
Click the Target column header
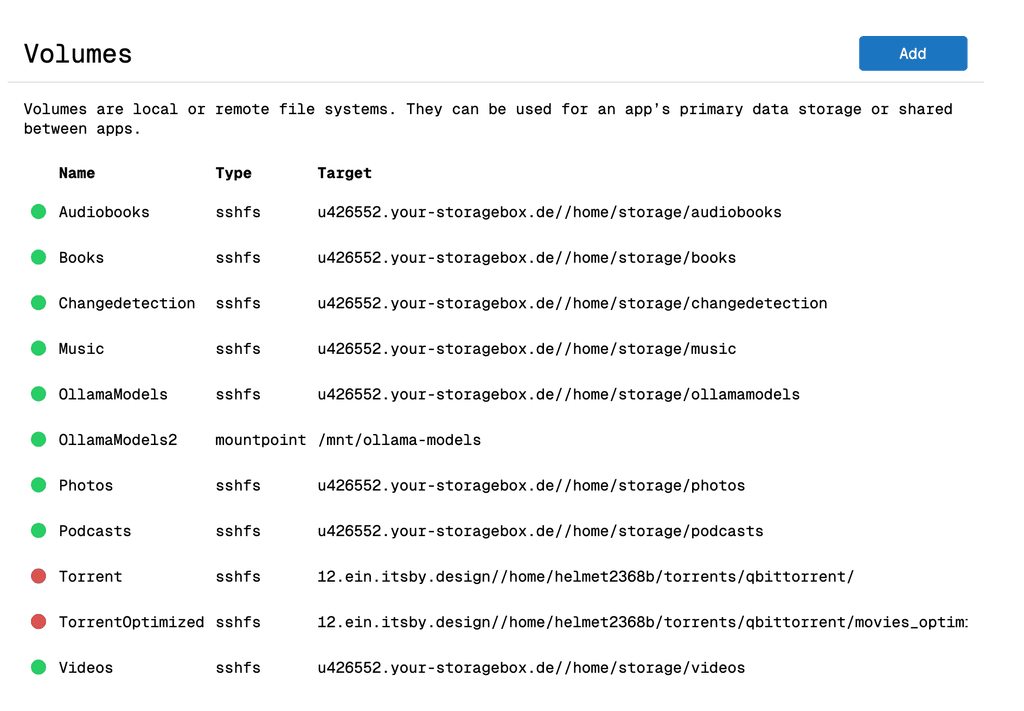pyautogui.click(x=344, y=173)
